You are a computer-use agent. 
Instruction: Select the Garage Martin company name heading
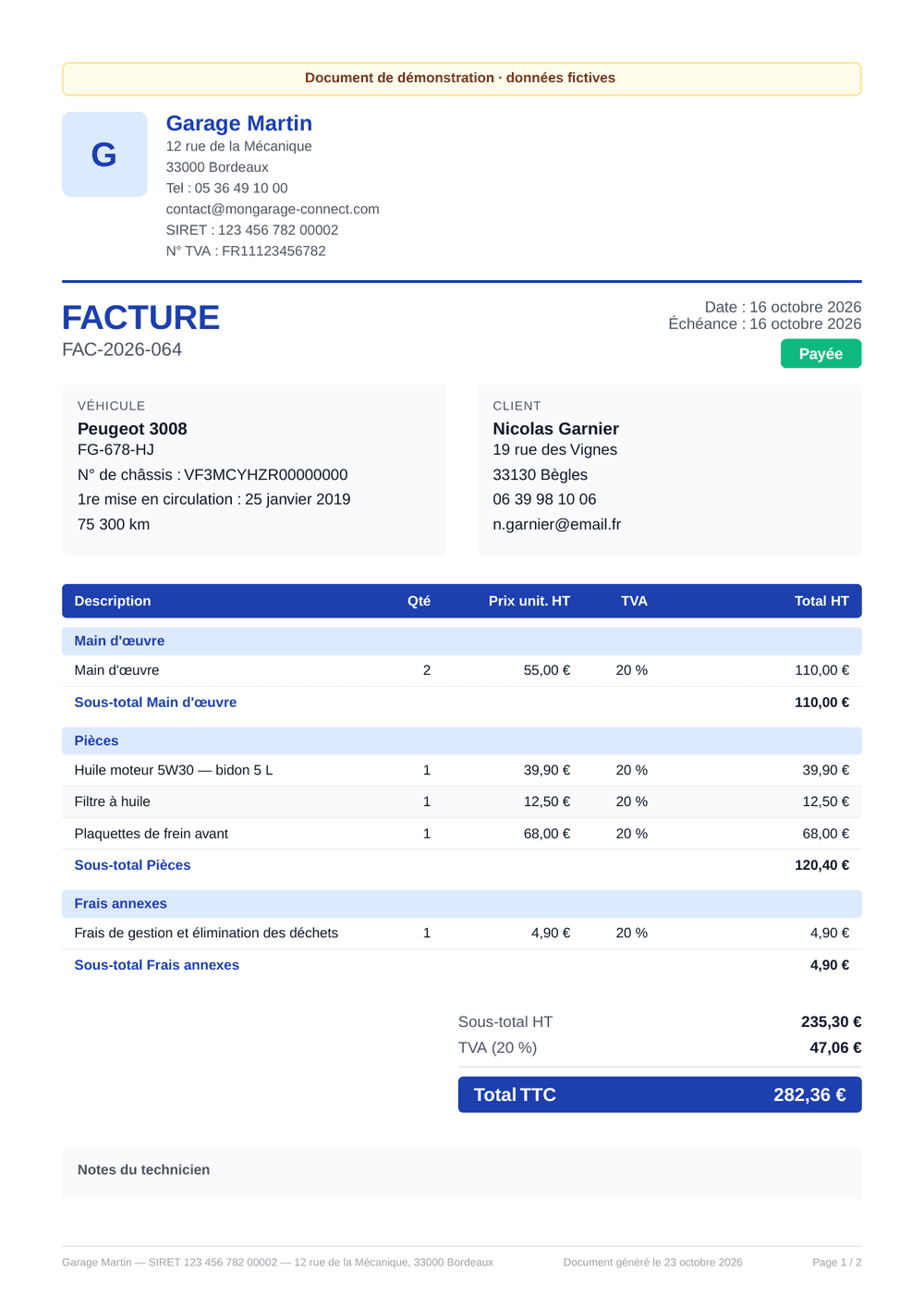pos(239,123)
